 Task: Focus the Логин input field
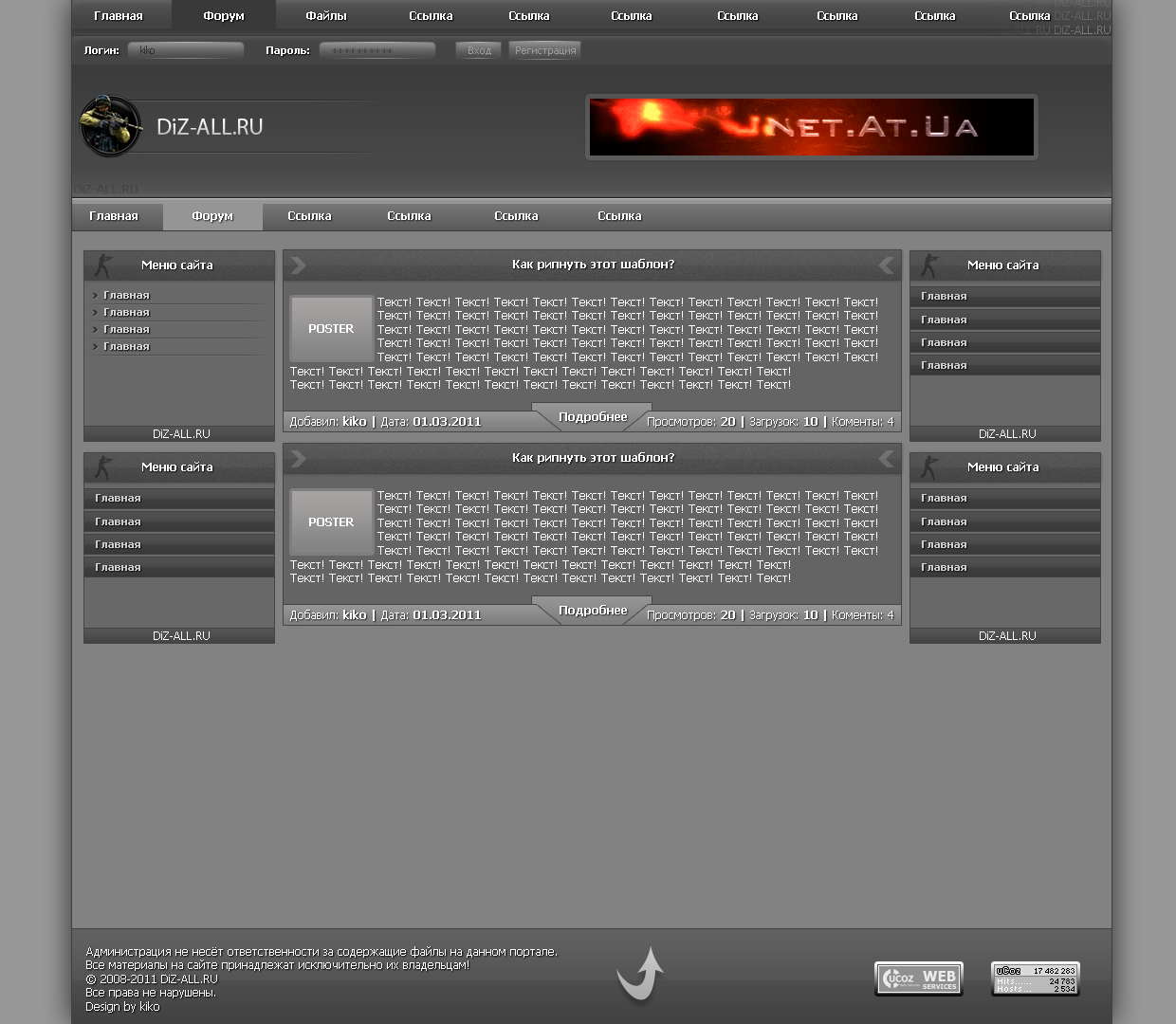[x=186, y=50]
